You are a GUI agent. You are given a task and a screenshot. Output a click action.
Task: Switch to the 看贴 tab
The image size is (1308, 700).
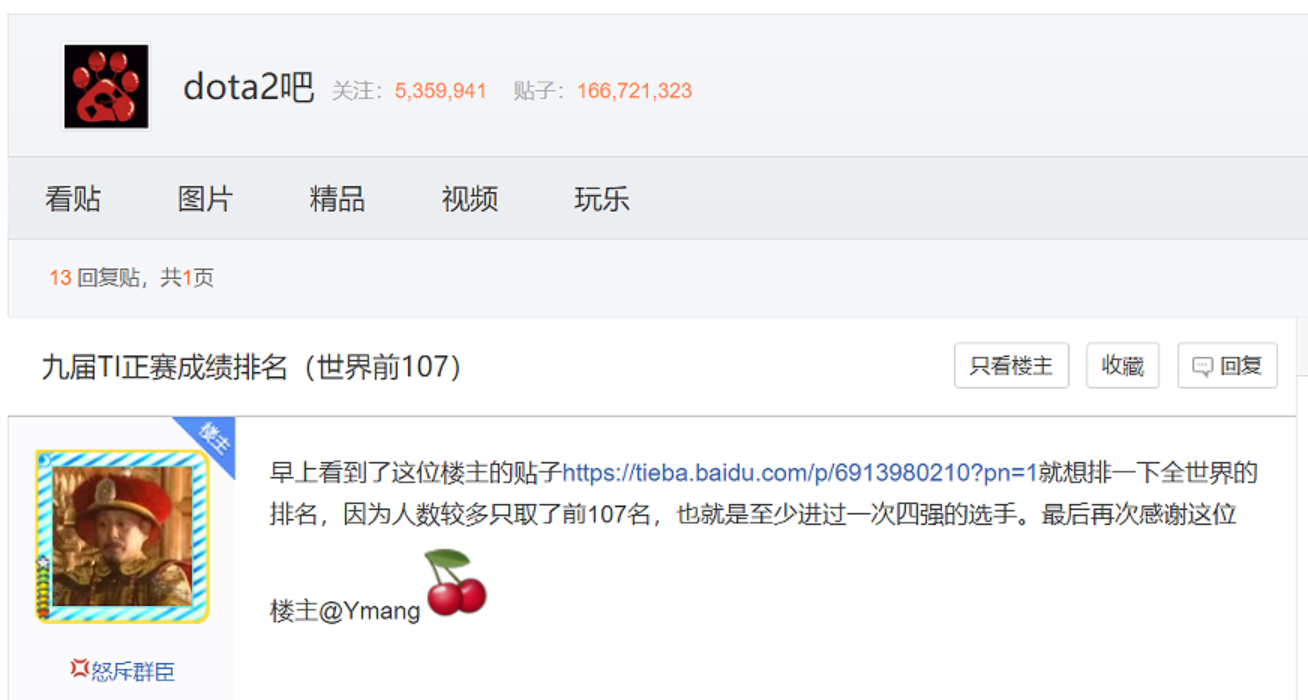point(73,199)
